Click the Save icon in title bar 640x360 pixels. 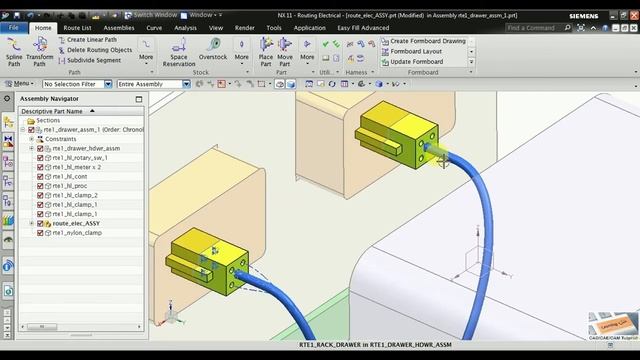[17, 16]
